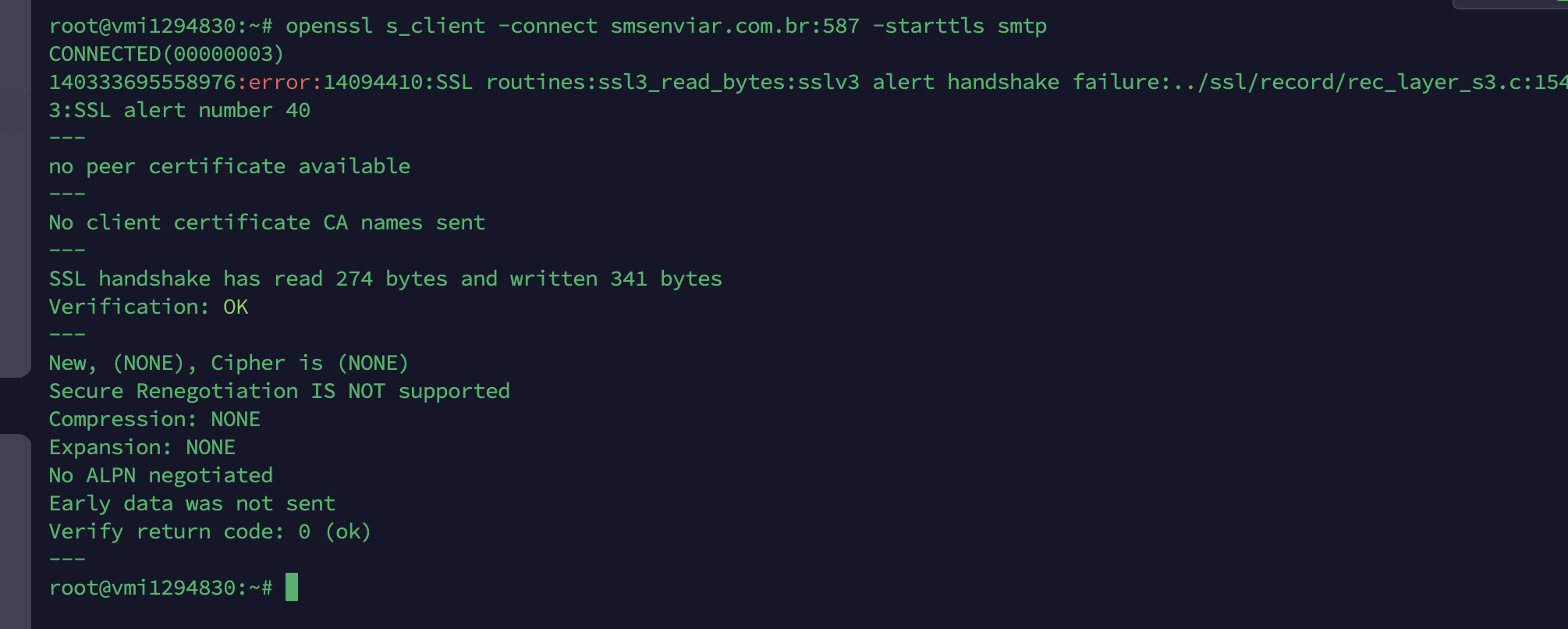
Task: Click the "Compression: NONE" line
Action: 154,419
